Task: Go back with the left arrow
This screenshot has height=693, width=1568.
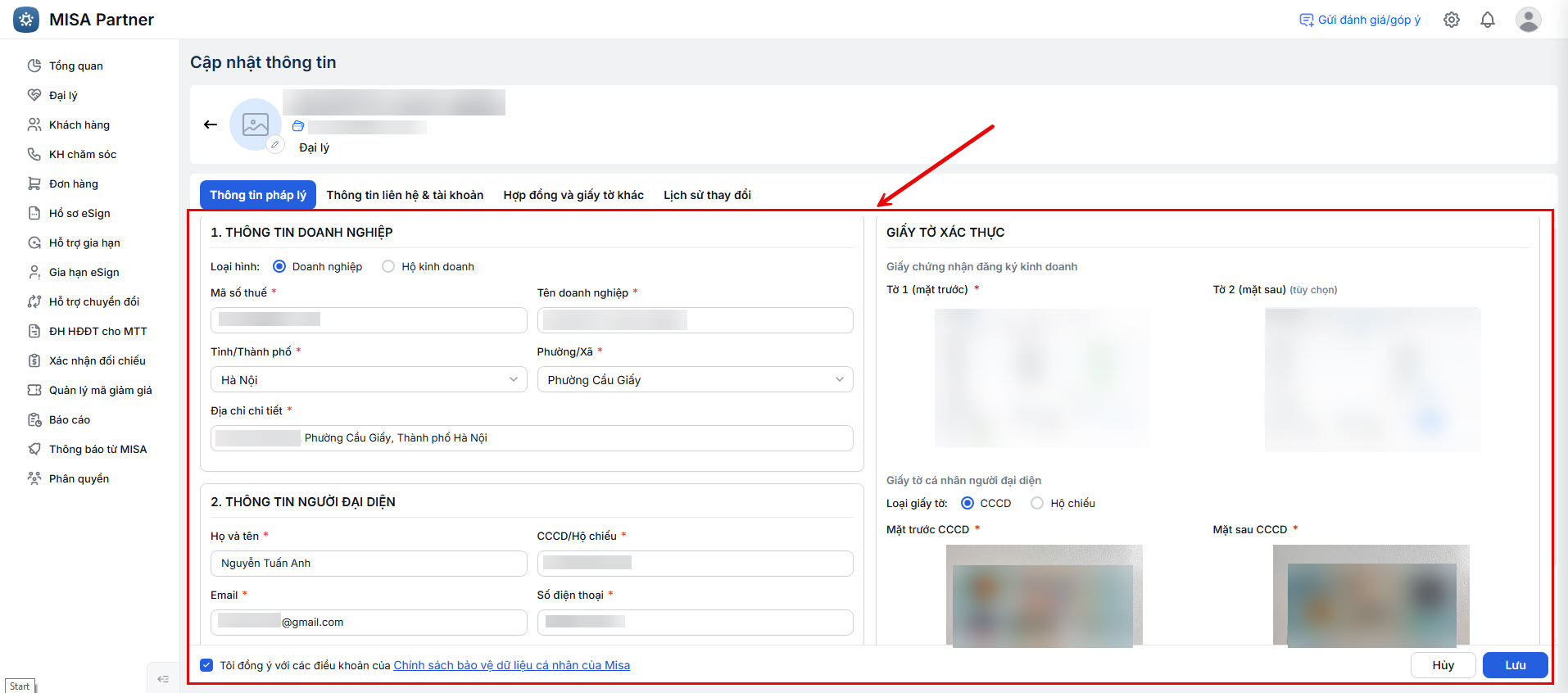Action: point(211,125)
